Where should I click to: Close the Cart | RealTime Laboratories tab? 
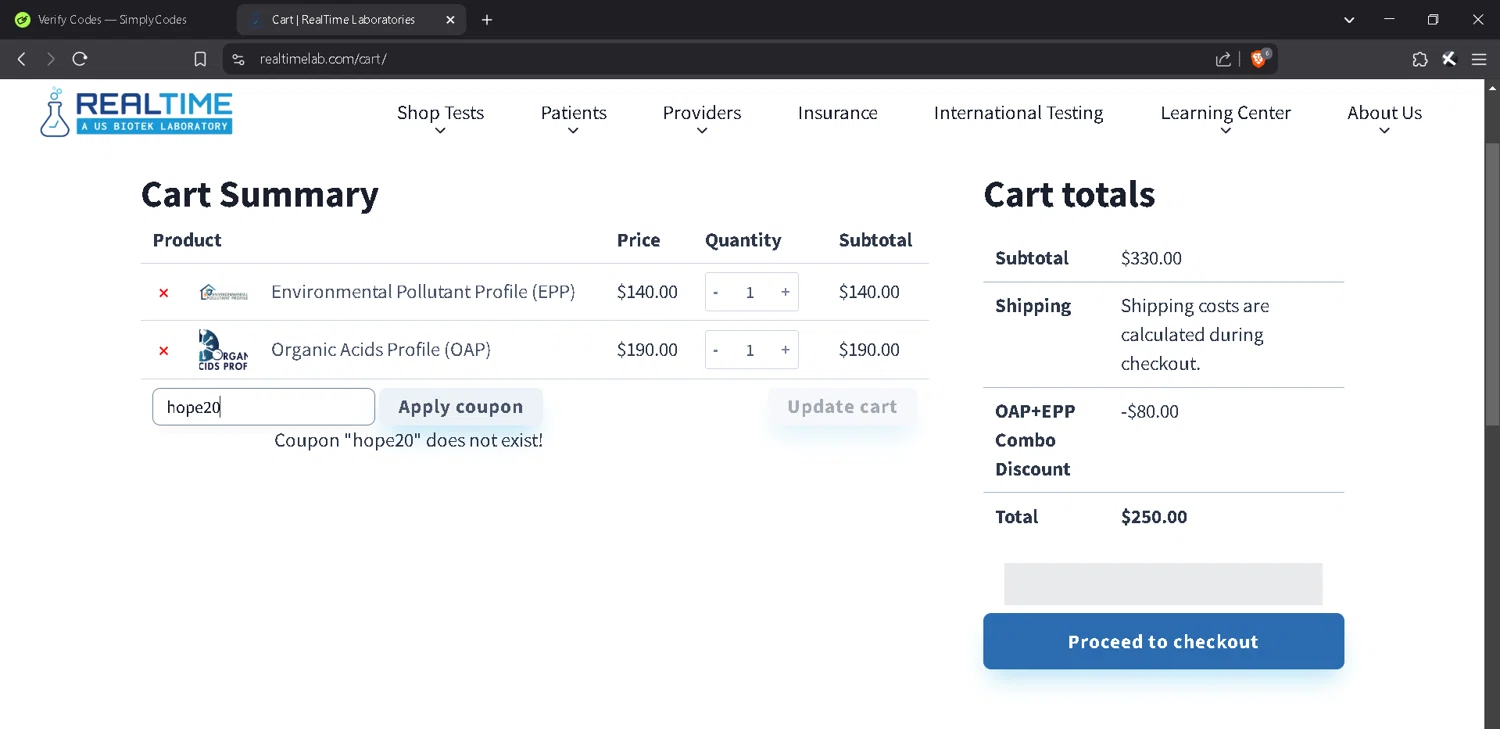point(450,20)
